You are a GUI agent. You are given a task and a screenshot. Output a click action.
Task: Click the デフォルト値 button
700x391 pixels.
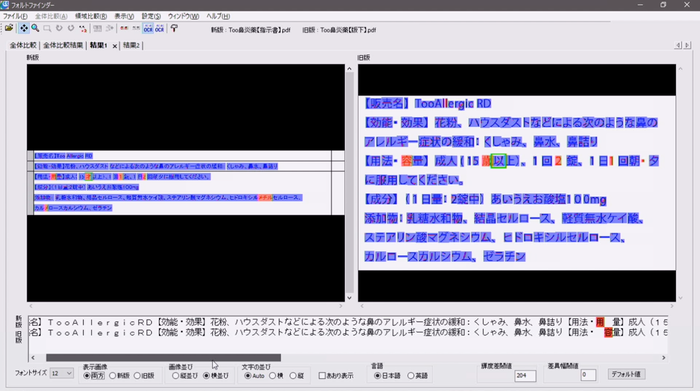click(626, 374)
